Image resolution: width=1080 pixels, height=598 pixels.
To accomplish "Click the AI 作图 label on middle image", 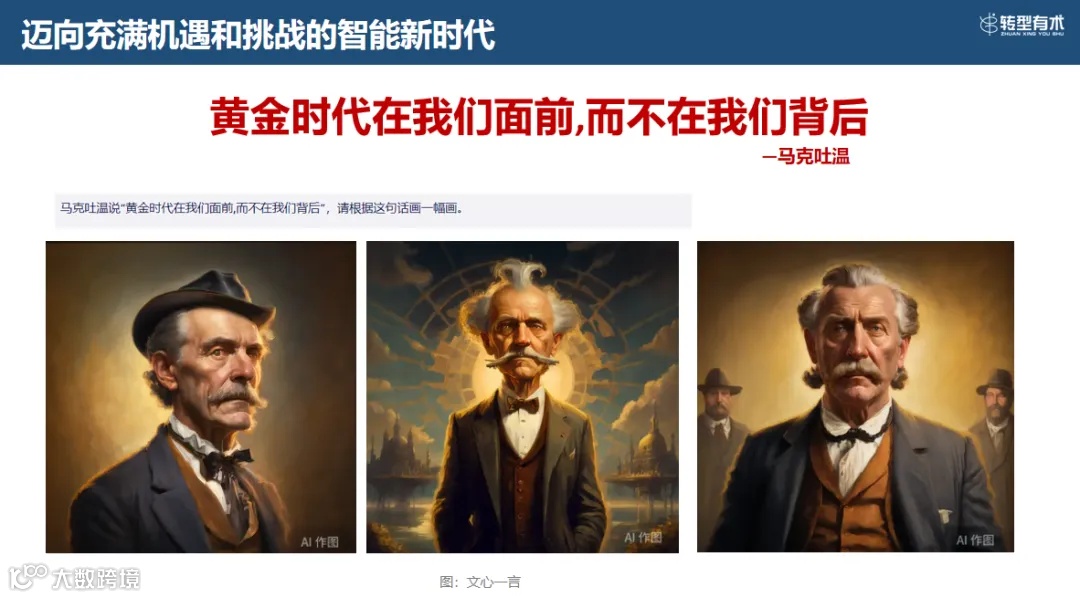I will tap(643, 537).
